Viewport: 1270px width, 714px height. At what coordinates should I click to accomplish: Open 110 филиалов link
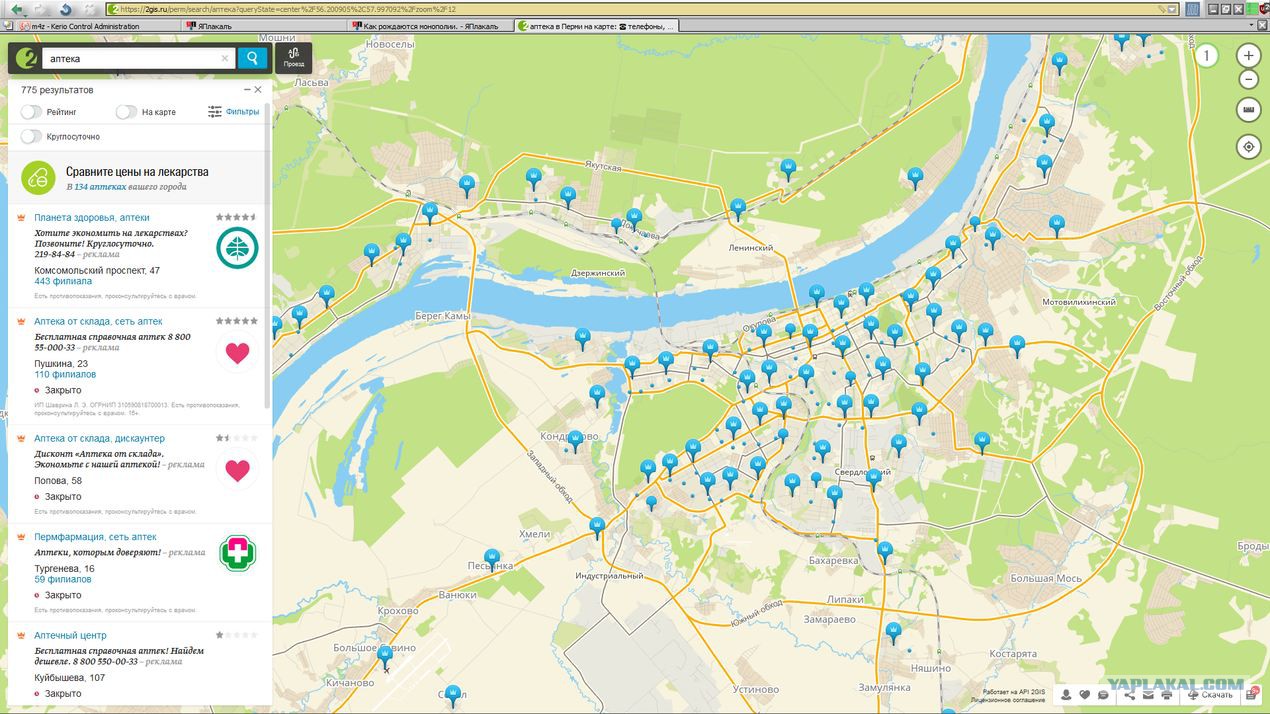click(65, 375)
